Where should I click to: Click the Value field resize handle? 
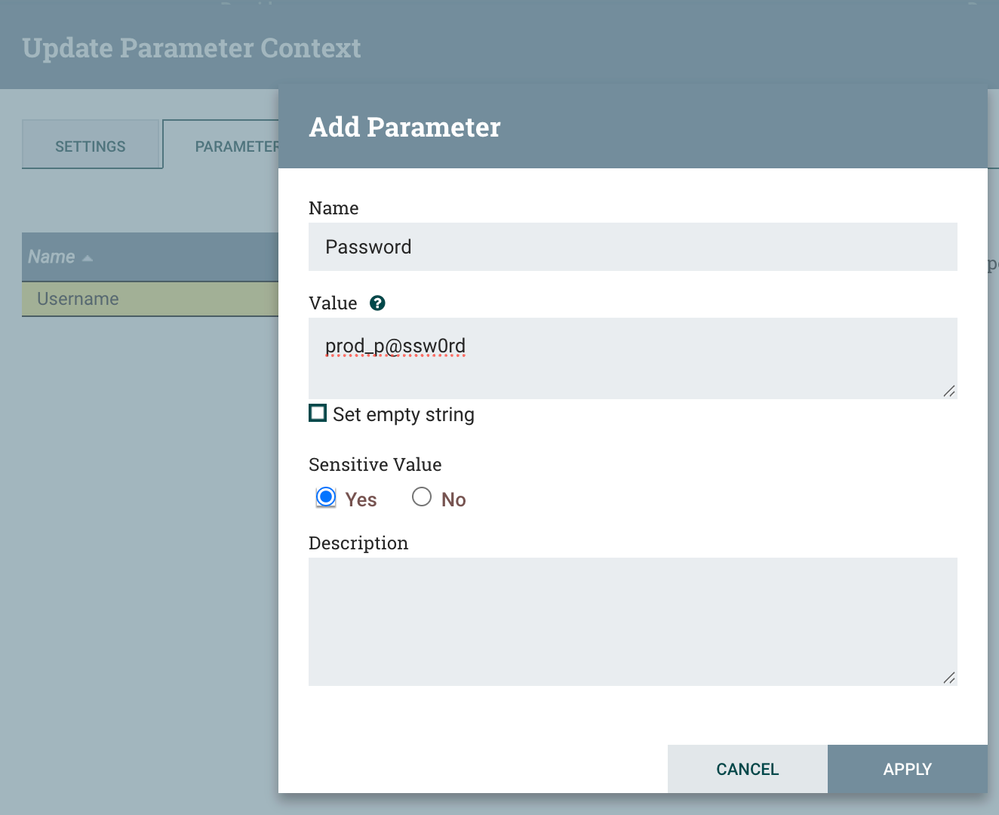pyautogui.click(x=949, y=391)
